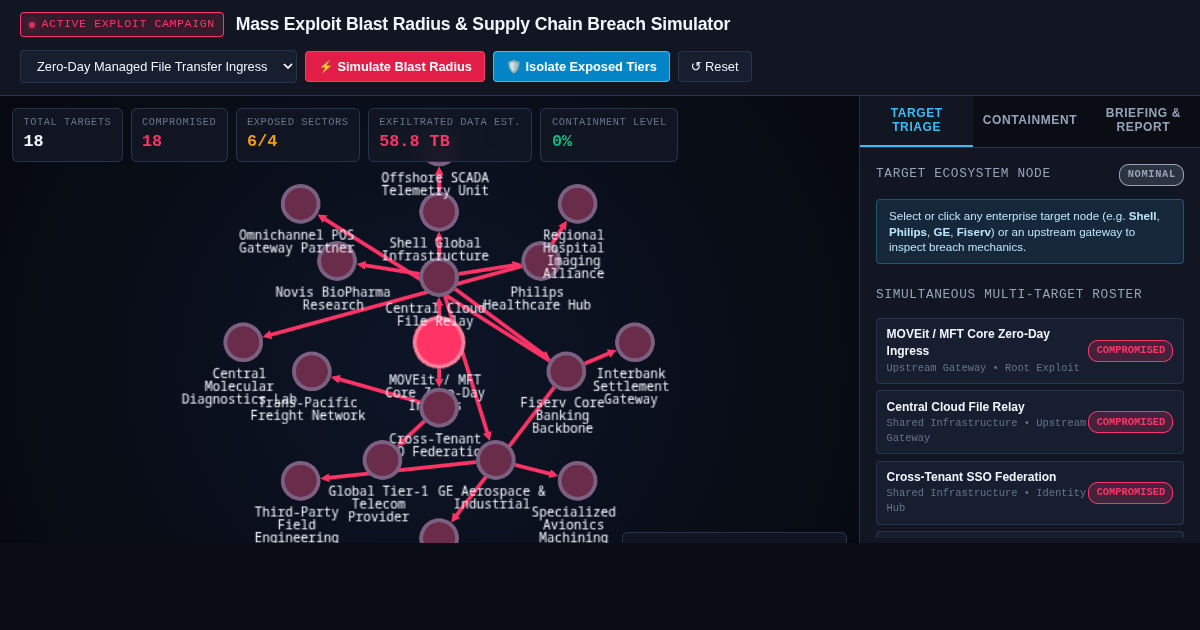Screen dimensions: 1200x630
Task: Select the Cross-Tenant SSO Federation graph node
Action: click(x=439, y=407)
